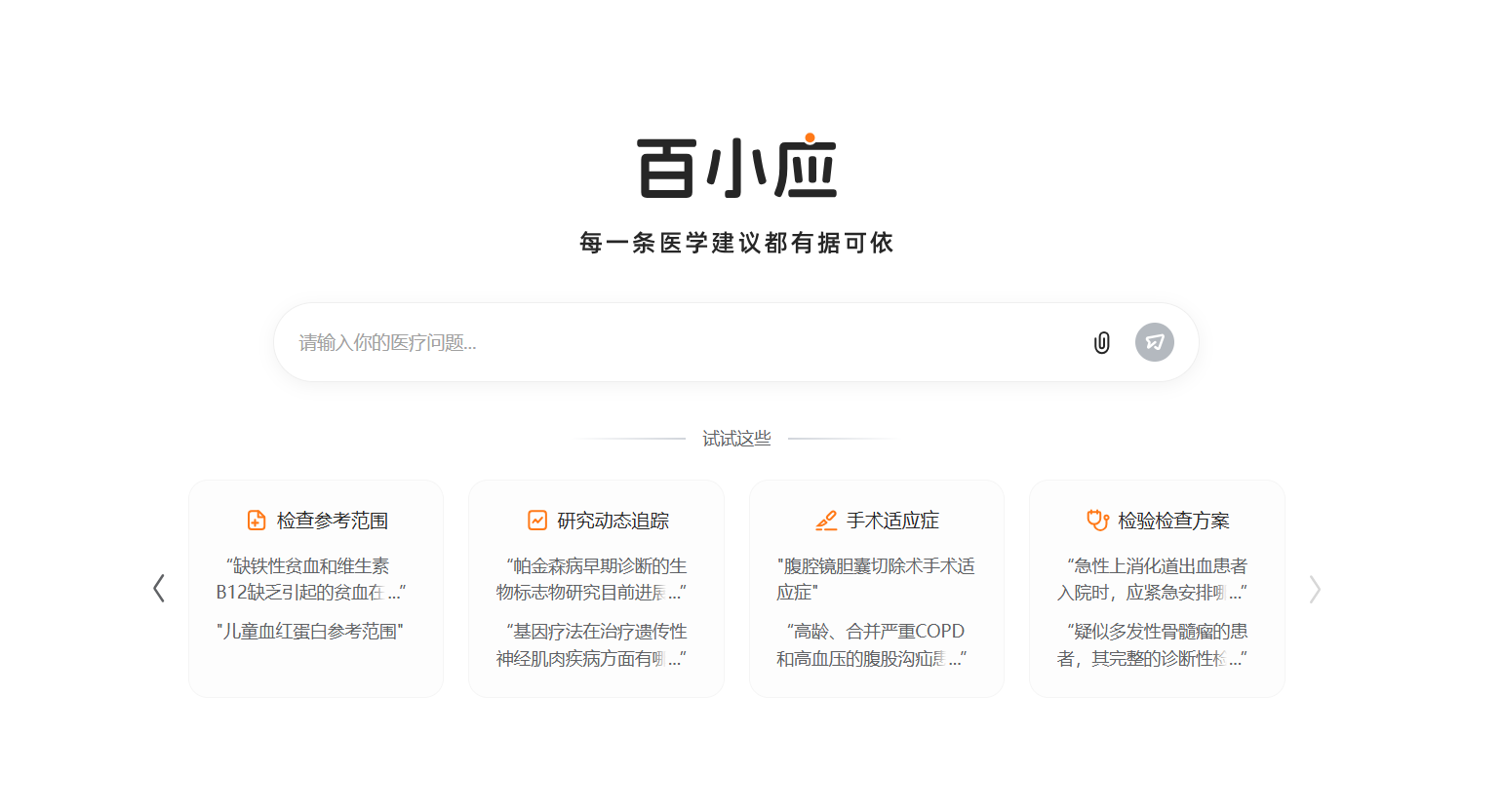Click the paperclip attachment icon
The image size is (1503, 812).
[1101, 342]
